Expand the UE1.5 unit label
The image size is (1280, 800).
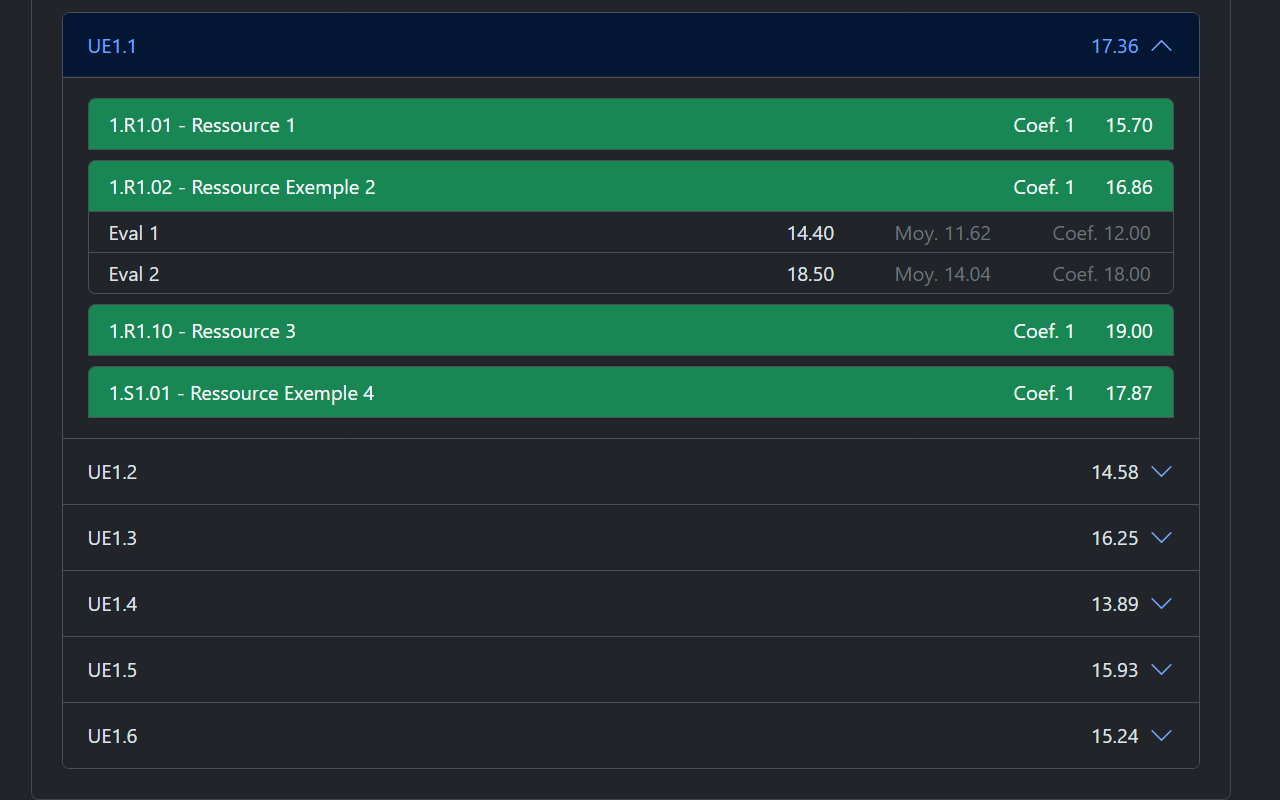pyautogui.click(x=113, y=670)
